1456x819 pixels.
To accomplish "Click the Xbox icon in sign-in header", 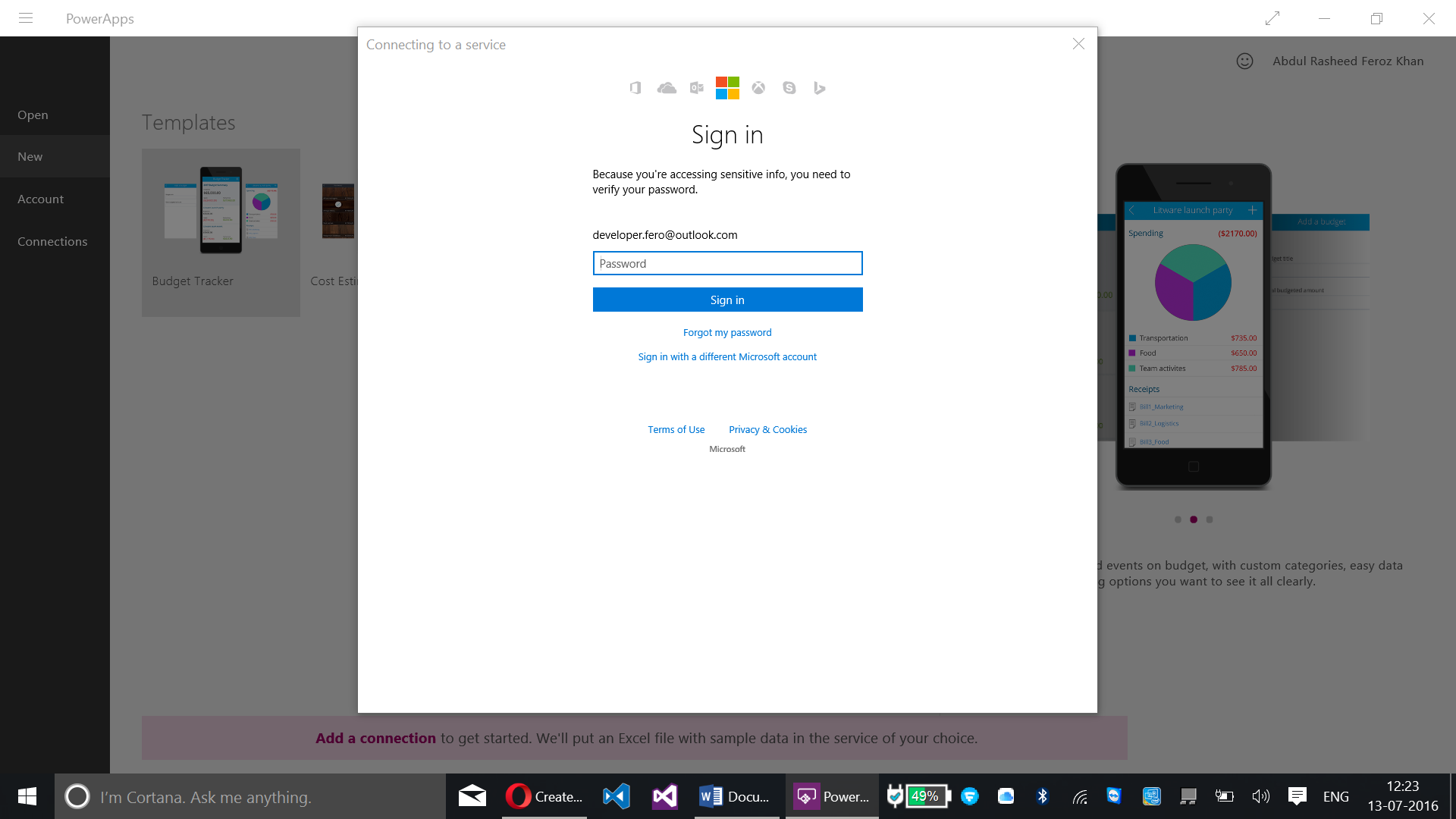I will tap(758, 88).
